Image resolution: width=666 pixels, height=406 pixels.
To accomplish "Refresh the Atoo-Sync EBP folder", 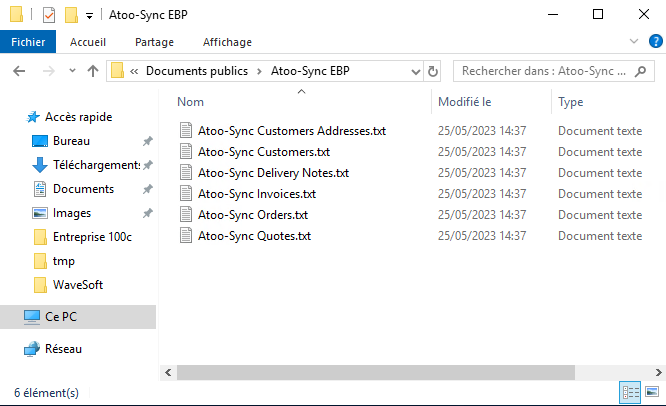I will [432, 71].
